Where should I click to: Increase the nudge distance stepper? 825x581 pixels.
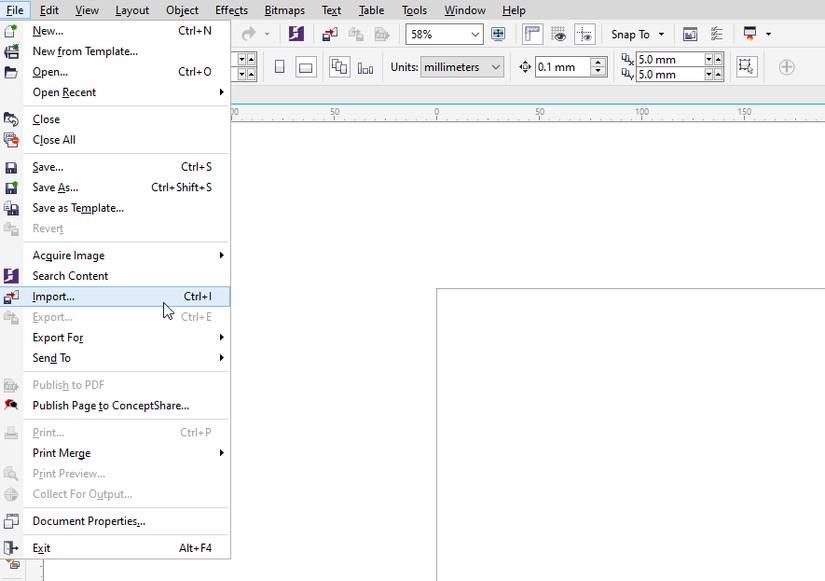point(598,62)
